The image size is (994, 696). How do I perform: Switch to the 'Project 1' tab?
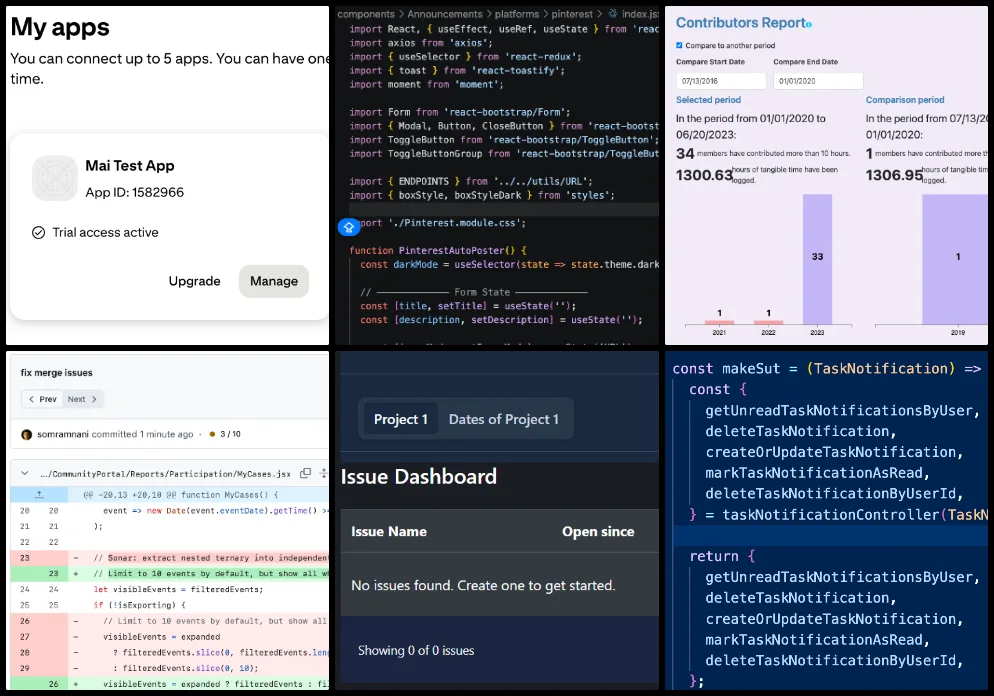tap(401, 419)
